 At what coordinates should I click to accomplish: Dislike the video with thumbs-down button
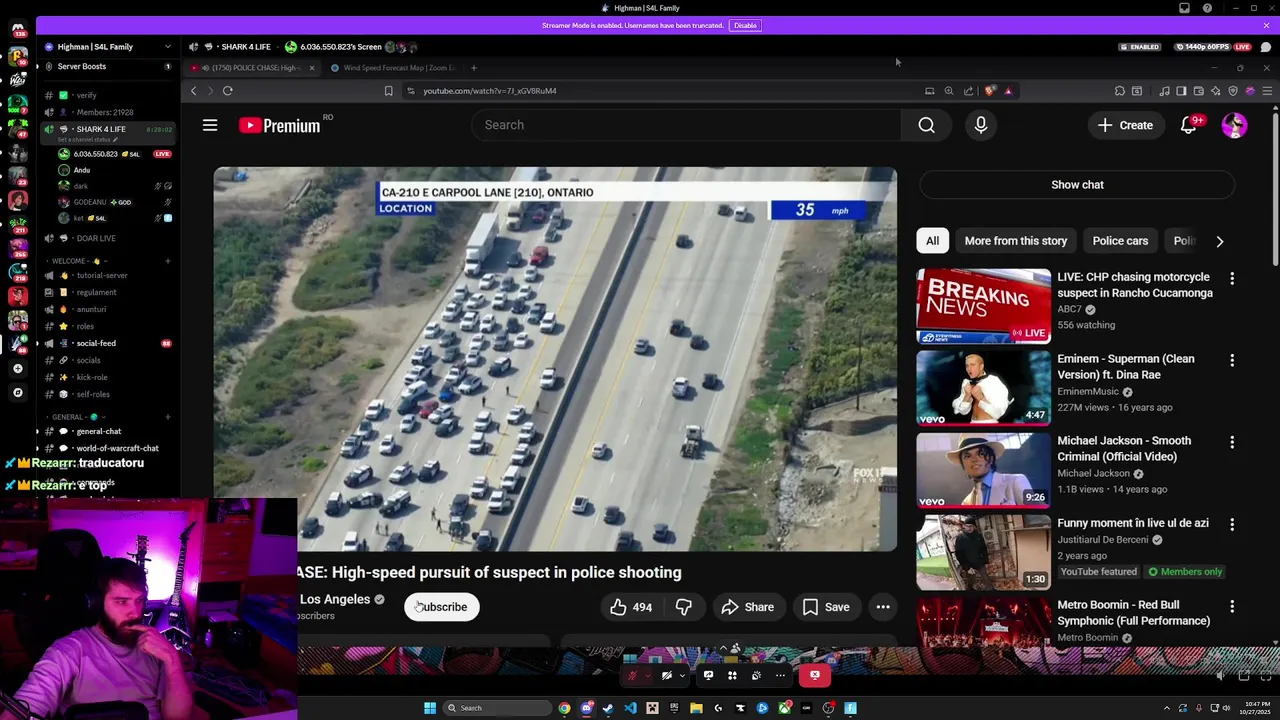pos(684,607)
